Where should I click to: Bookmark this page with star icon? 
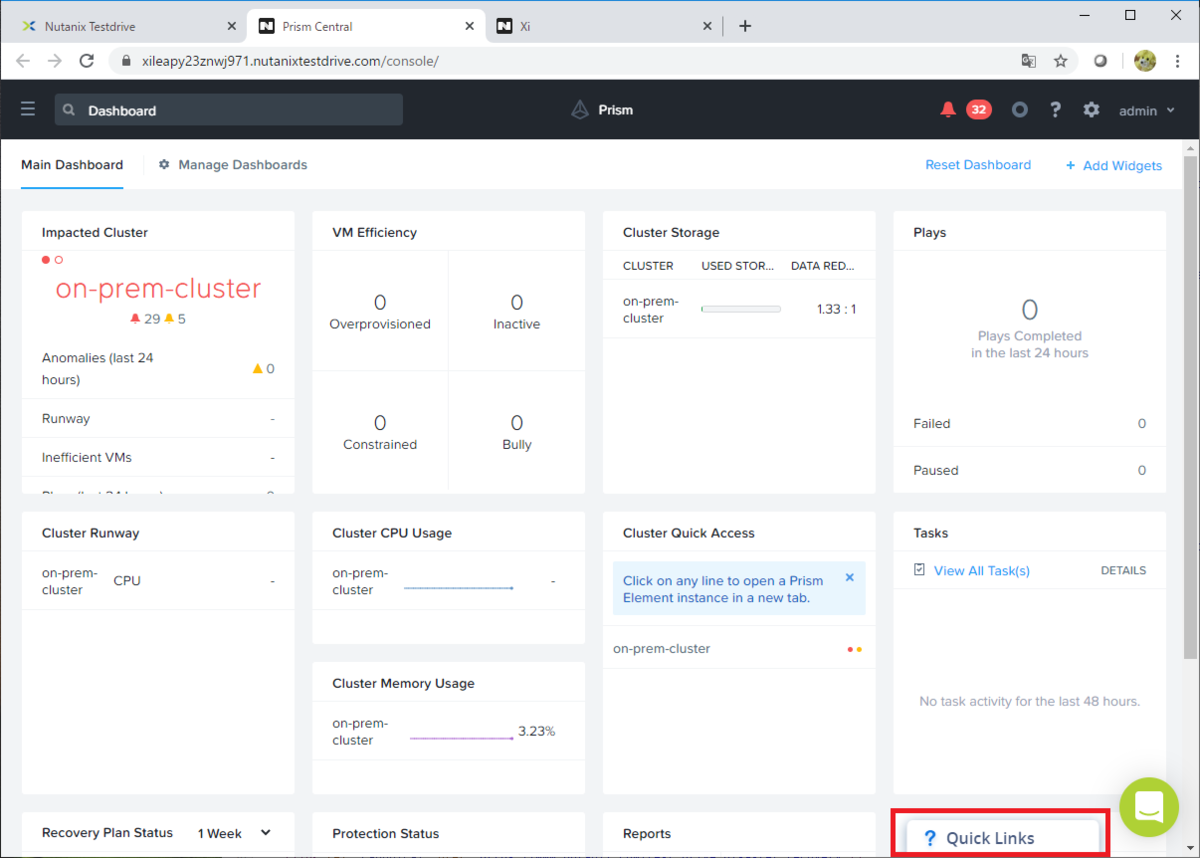tap(1061, 61)
